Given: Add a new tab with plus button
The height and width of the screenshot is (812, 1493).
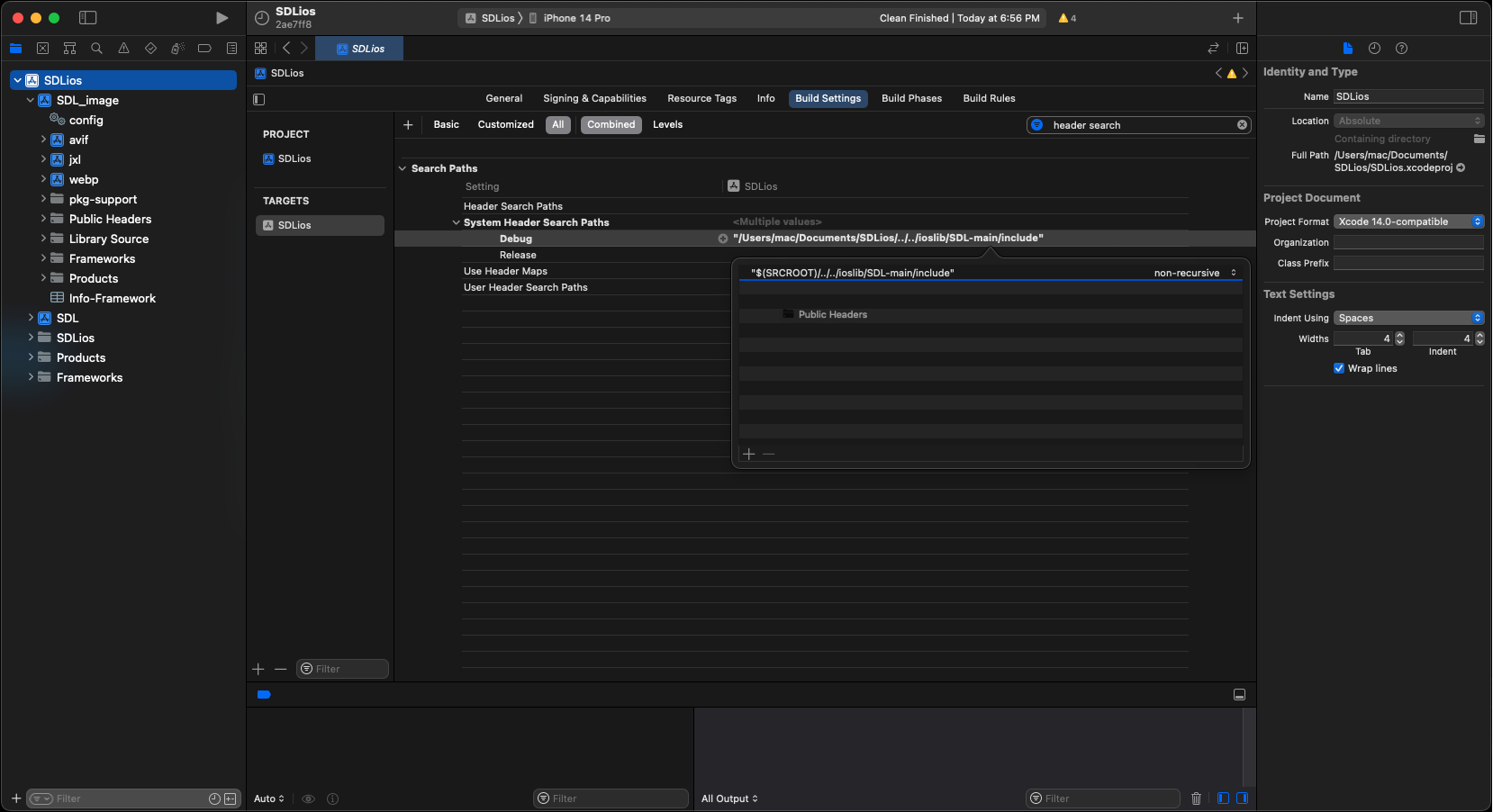Looking at the screenshot, I should pyautogui.click(x=1237, y=18).
